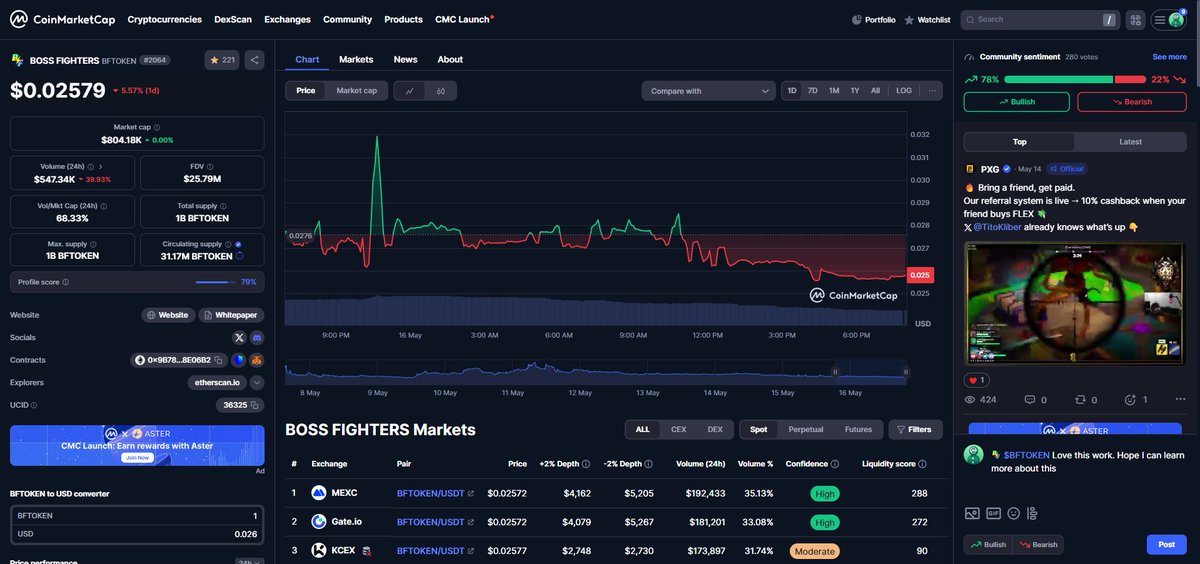Open the Whitepaper link
The width and height of the screenshot is (1200, 564).
pyautogui.click(x=229, y=315)
